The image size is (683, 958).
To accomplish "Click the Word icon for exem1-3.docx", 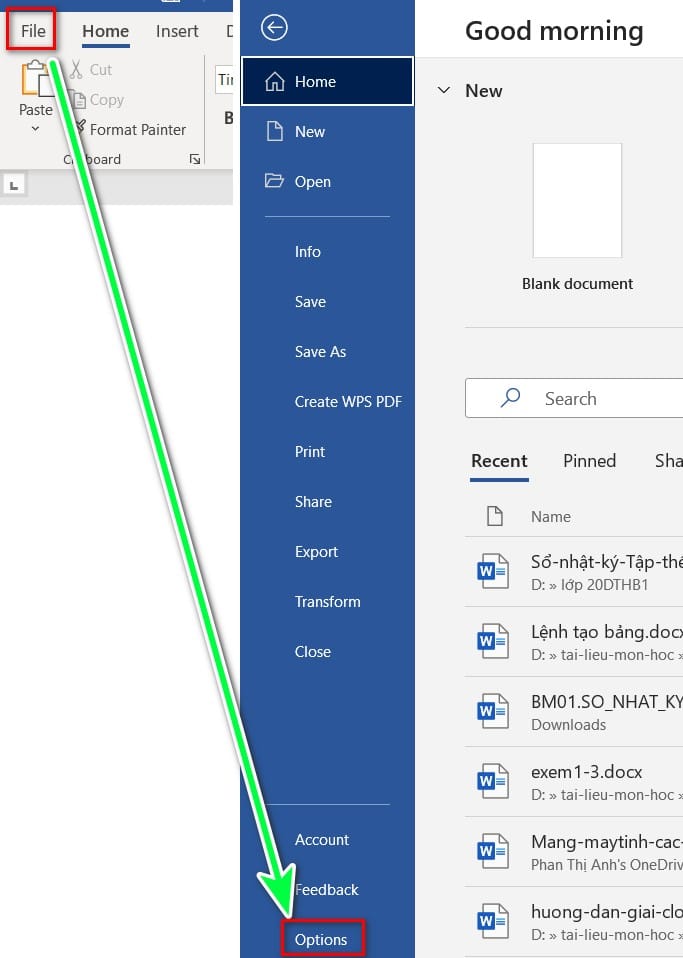I will point(492,781).
